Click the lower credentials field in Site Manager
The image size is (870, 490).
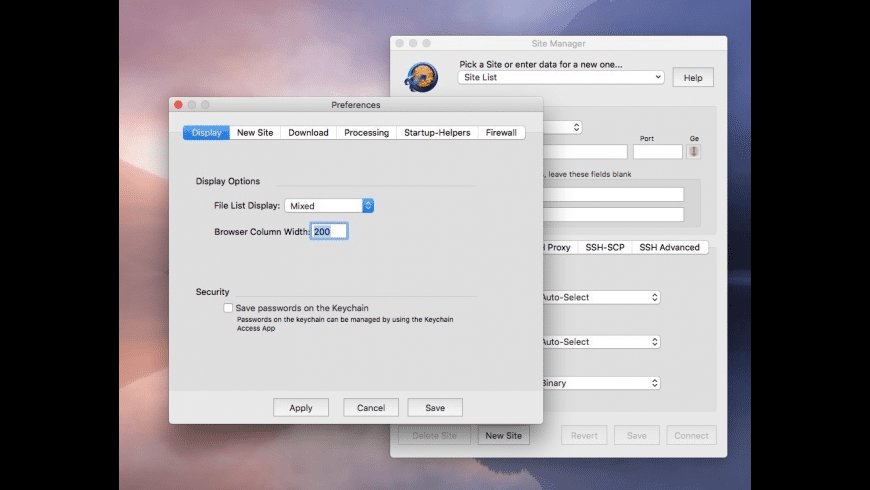(614, 214)
